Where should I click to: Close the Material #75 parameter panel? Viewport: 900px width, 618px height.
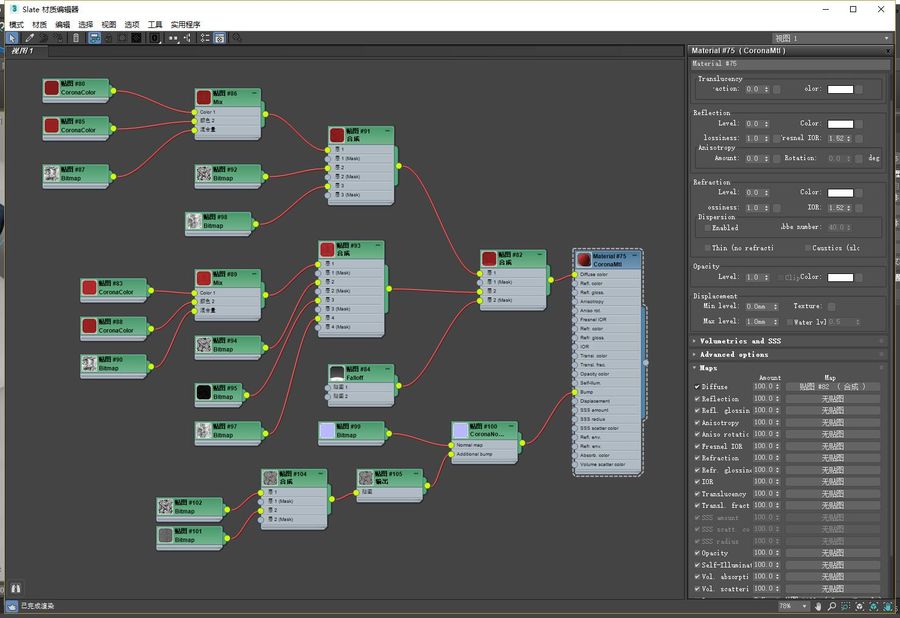pyautogui.click(x=889, y=51)
